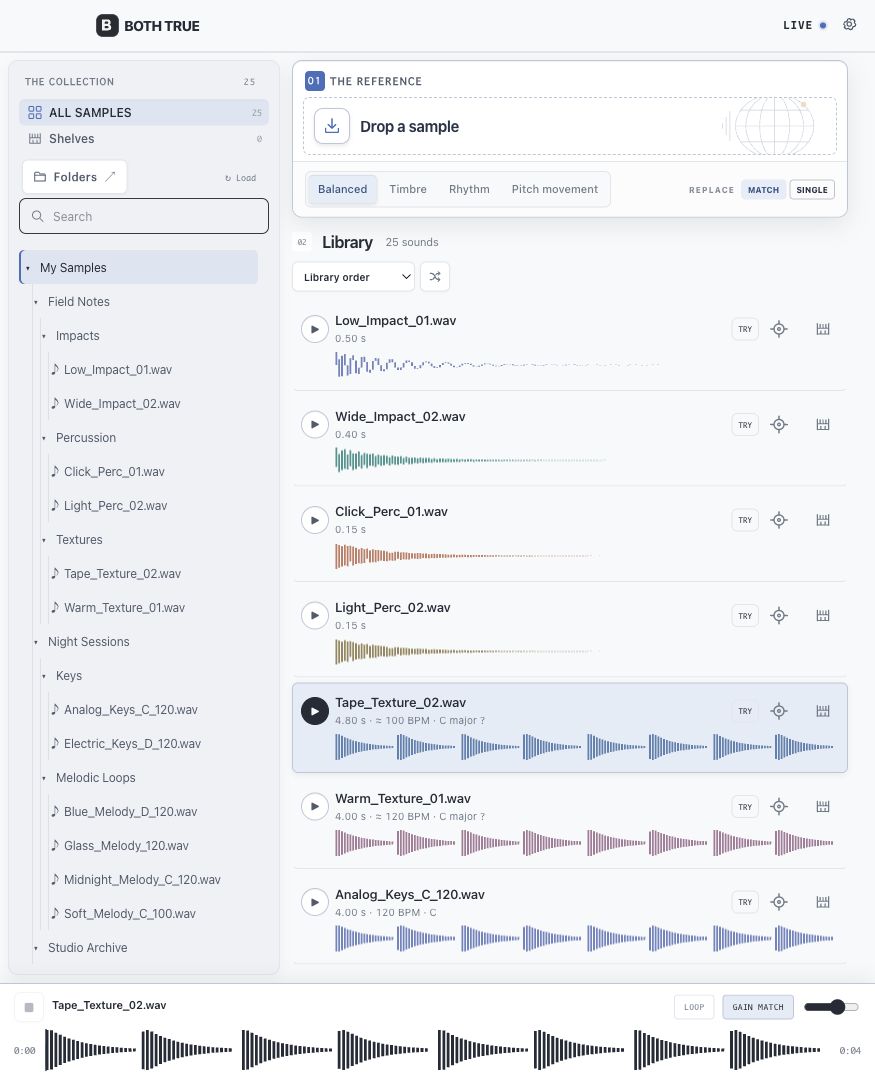
Task: Adjust the volume slider in player
Action: 831,1007
